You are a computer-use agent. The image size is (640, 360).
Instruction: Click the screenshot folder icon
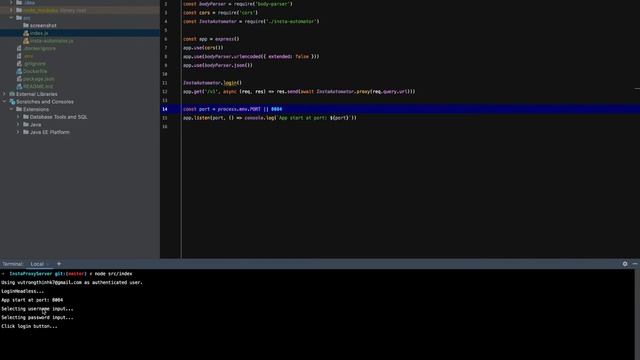26,25
